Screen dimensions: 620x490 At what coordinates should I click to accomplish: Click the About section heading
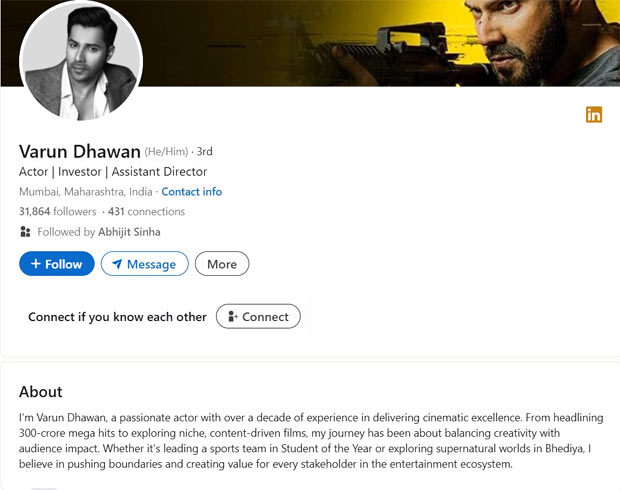point(40,392)
